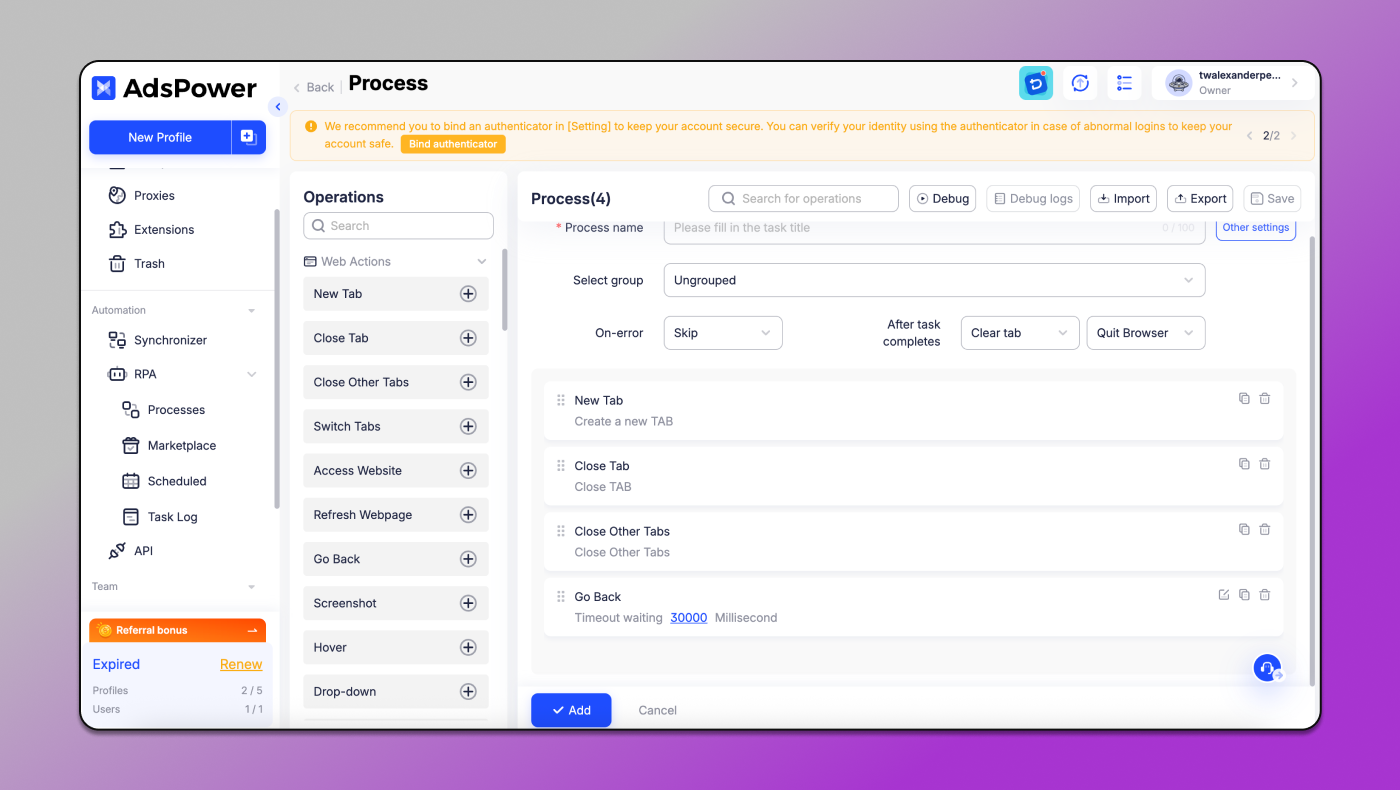Delete the Close Tab step
Screen dimensions: 1400x790
(1264, 463)
